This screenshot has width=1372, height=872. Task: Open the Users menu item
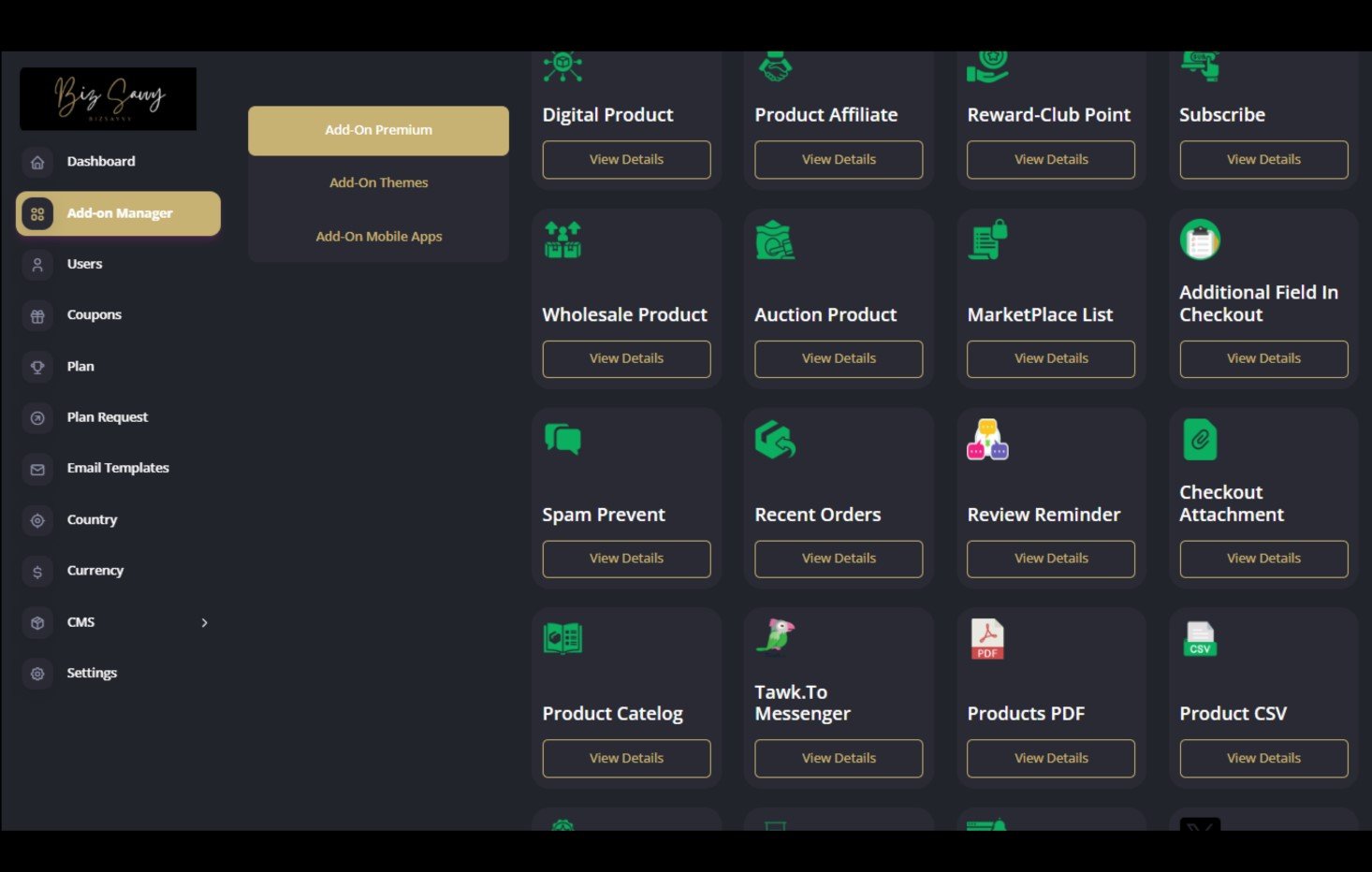click(x=84, y=265)
